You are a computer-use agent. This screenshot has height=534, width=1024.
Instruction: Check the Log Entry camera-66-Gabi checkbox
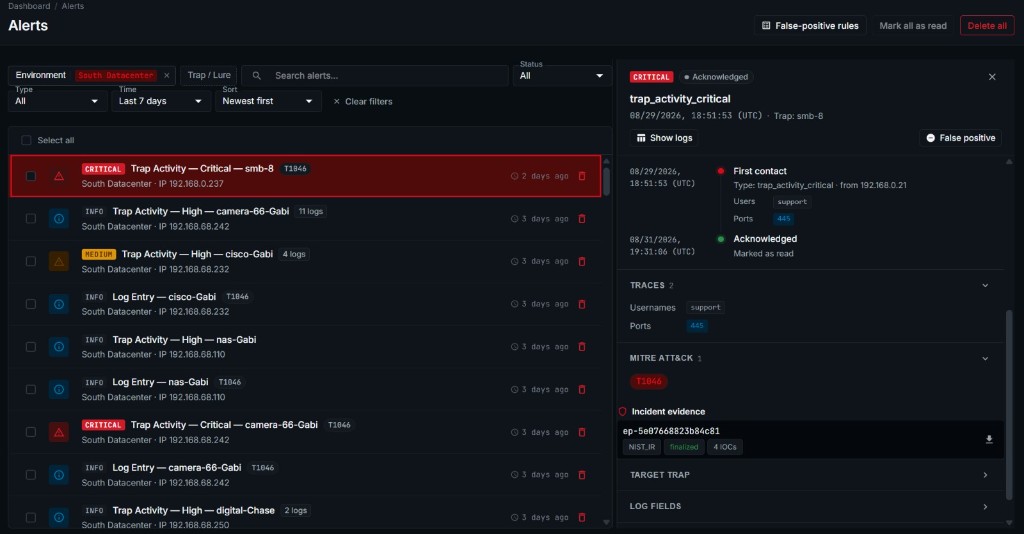click(31, 475)
